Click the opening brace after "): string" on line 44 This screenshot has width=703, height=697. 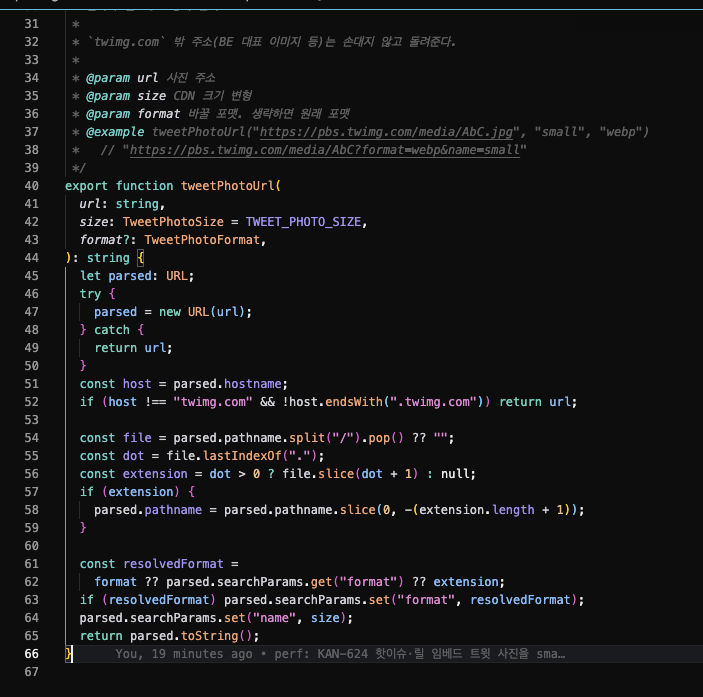(140, 258)
